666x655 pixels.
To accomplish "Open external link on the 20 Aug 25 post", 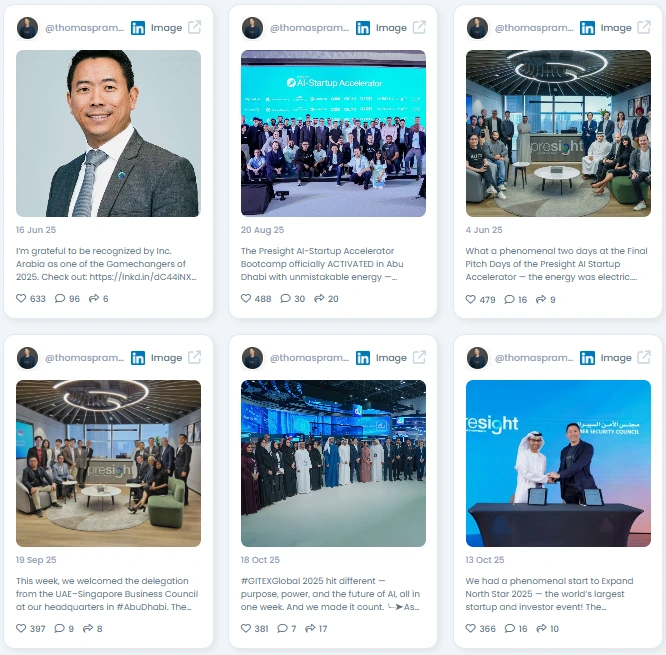I will coord(419,28).
